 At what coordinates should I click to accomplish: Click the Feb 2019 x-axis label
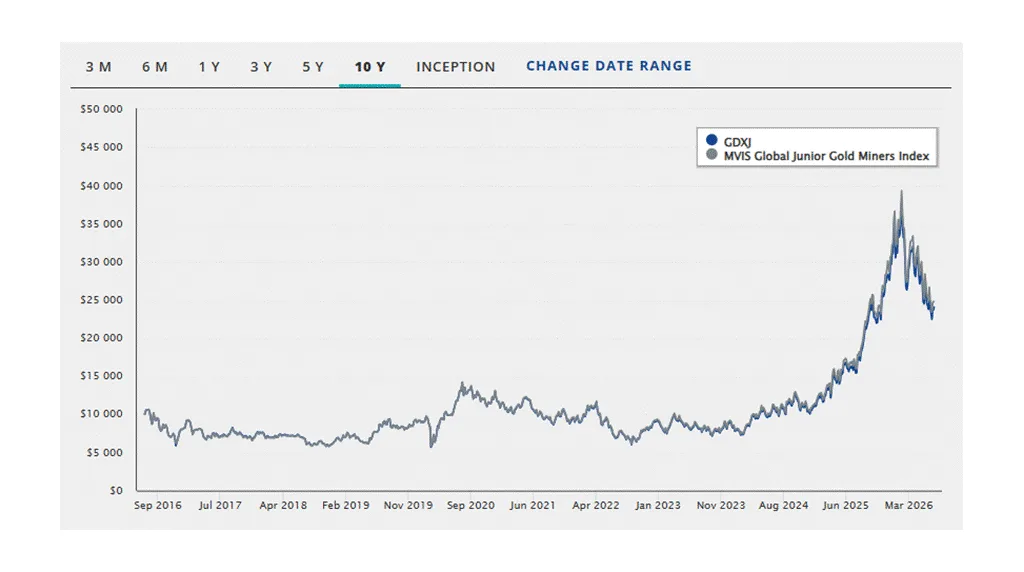(x=345, y=505)
